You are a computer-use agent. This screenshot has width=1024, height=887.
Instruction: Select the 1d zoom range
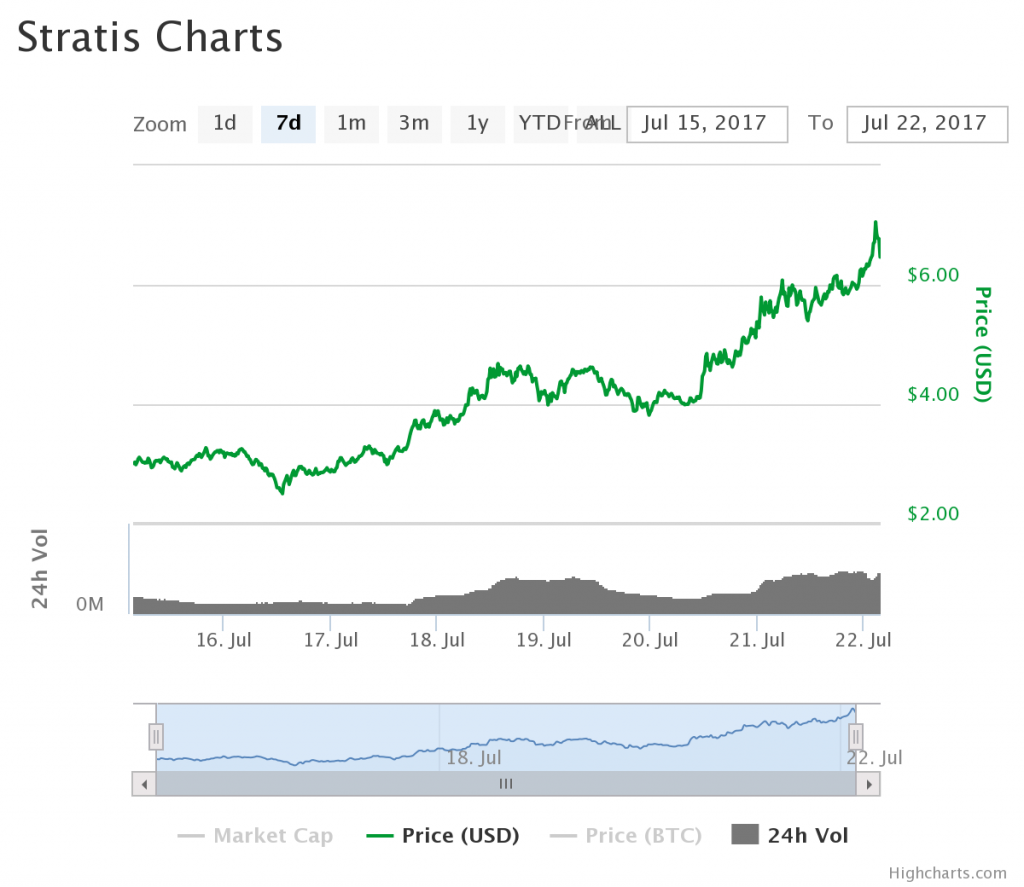click(225, 124)
